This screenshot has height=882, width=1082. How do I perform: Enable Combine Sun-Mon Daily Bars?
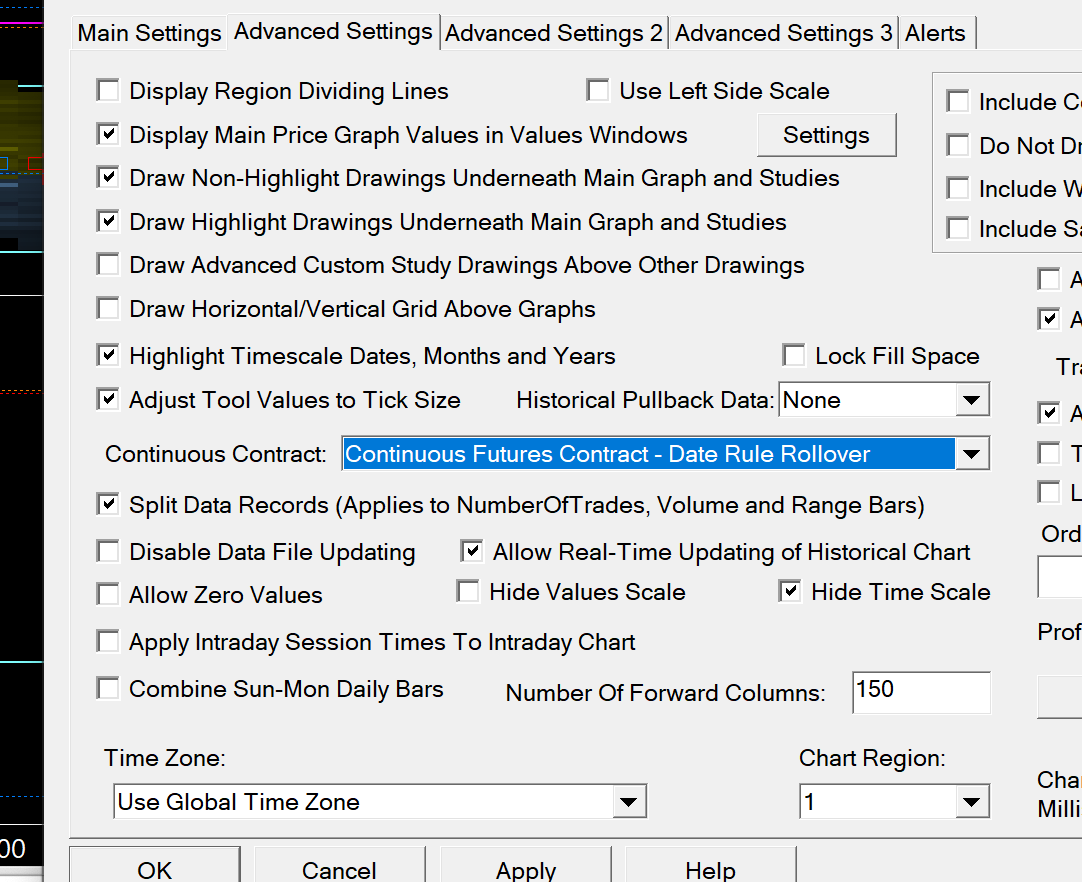point(108,689)
